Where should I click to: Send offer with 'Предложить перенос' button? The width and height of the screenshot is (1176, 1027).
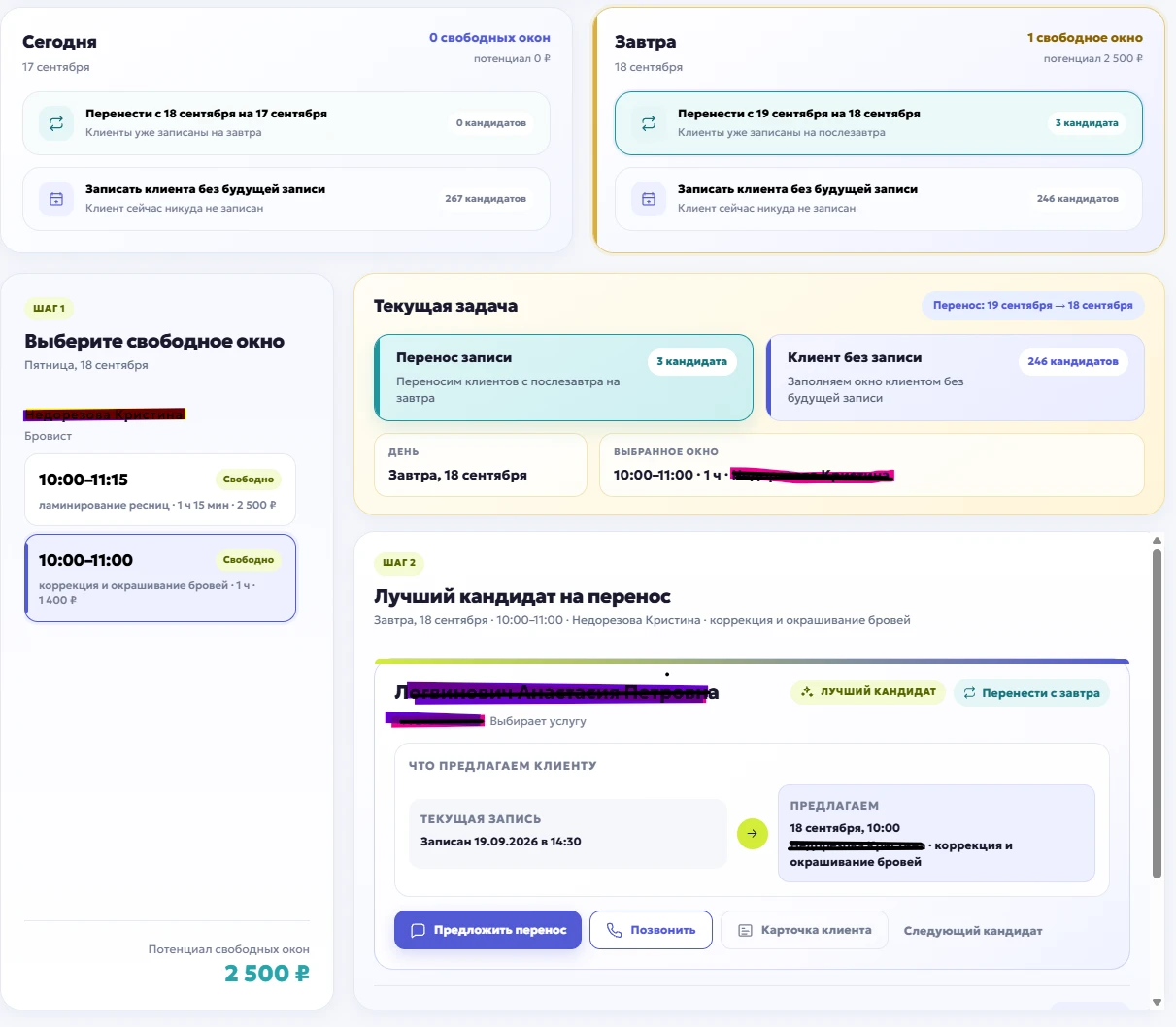pos(487,930)
